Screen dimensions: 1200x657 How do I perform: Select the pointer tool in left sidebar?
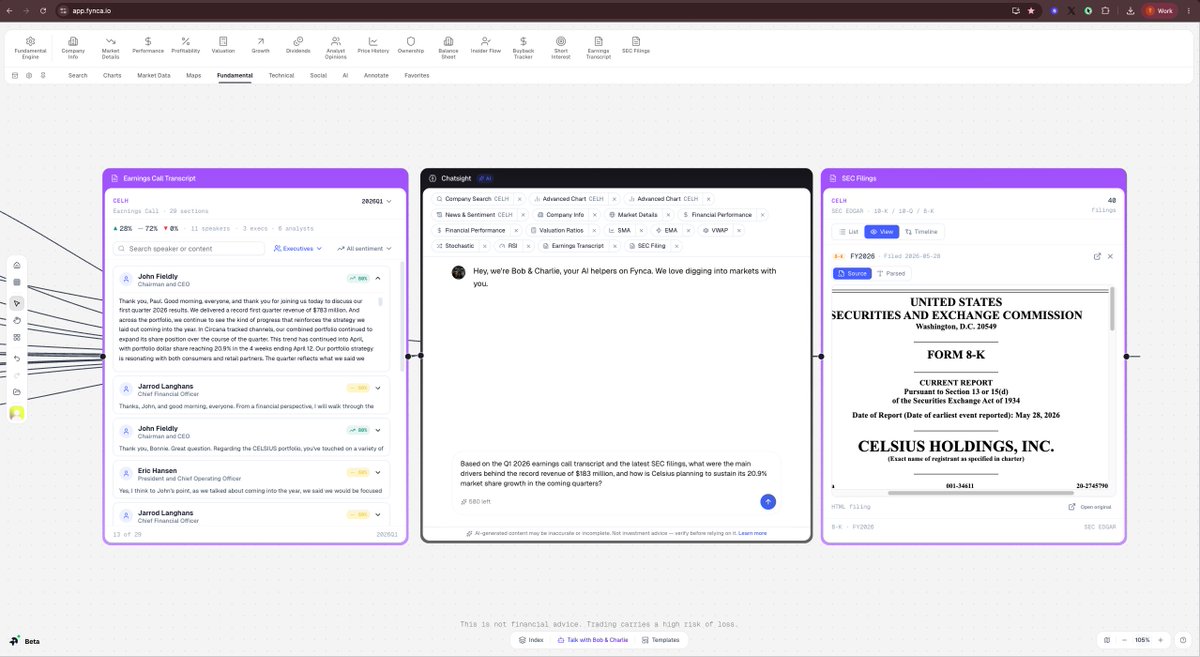coord(17,303)
